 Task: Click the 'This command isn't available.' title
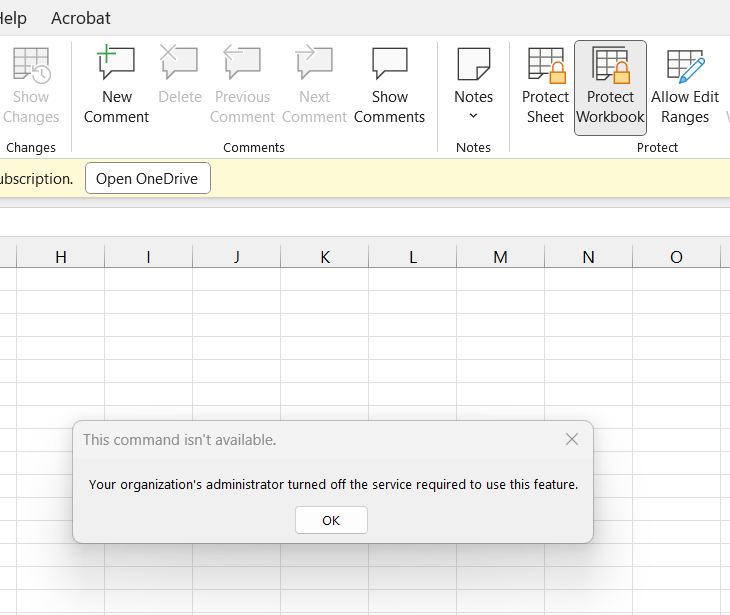click(x=180, y=439)
